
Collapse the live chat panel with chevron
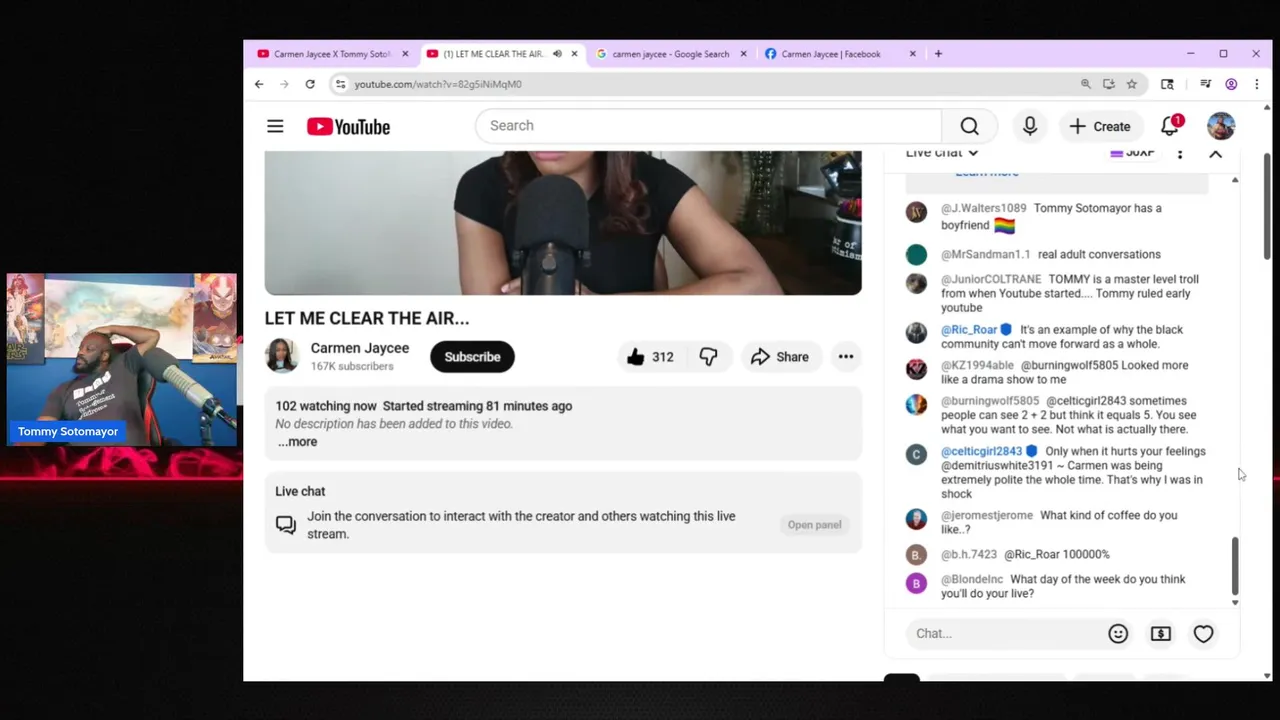point(1216,153)
